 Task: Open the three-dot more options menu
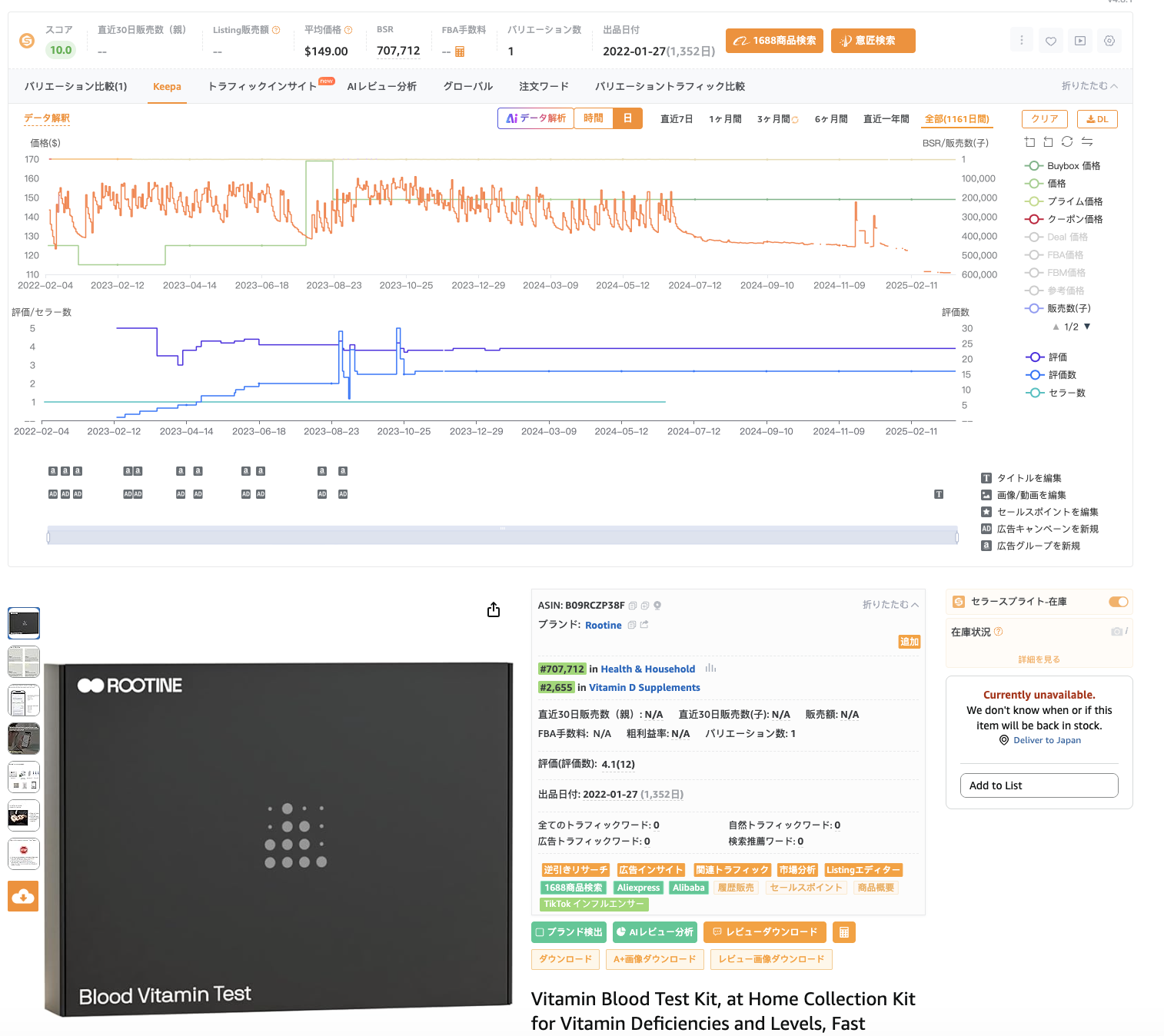(1021, 41)
